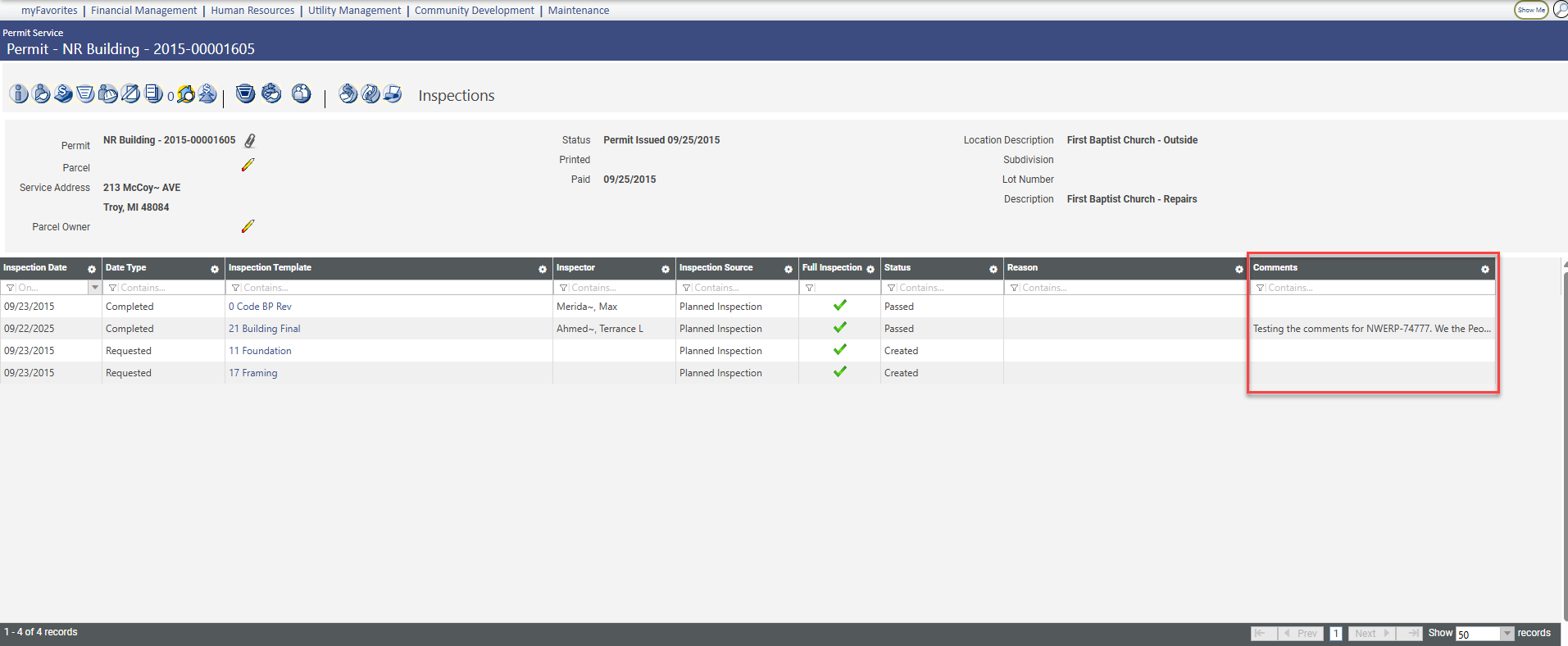Open the '21 Building Final' inspection link
The image size is (1568, 646).
(x=264, y=329)
